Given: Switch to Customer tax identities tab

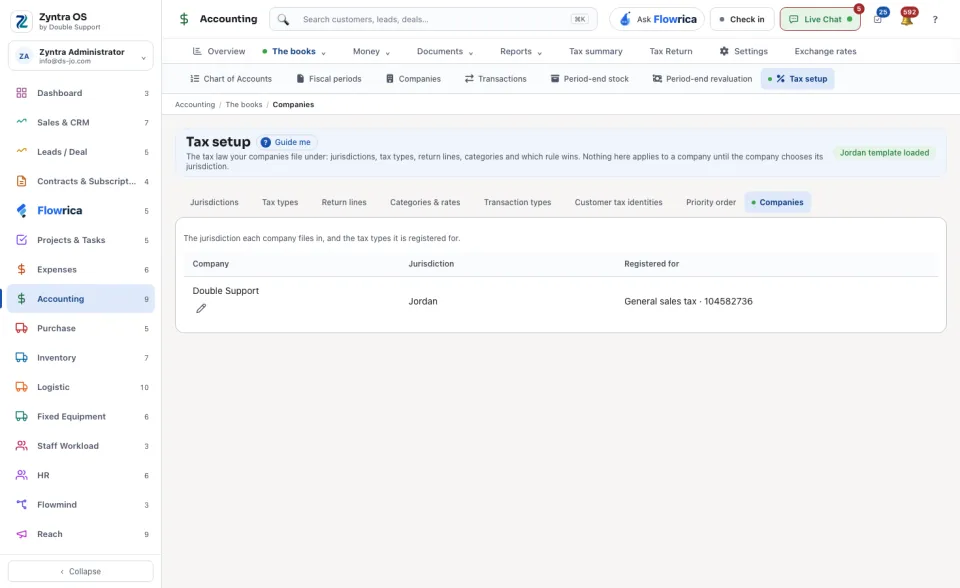Looking at the screenshot, I should (618, 203).
